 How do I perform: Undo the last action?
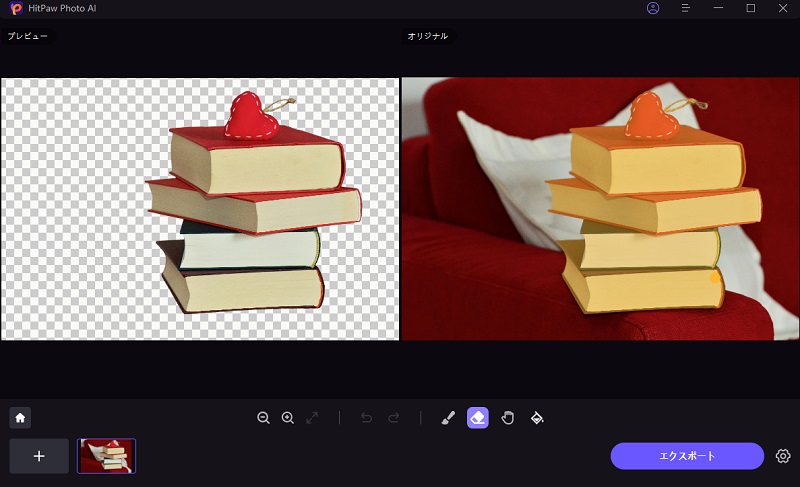coord(366,418)
